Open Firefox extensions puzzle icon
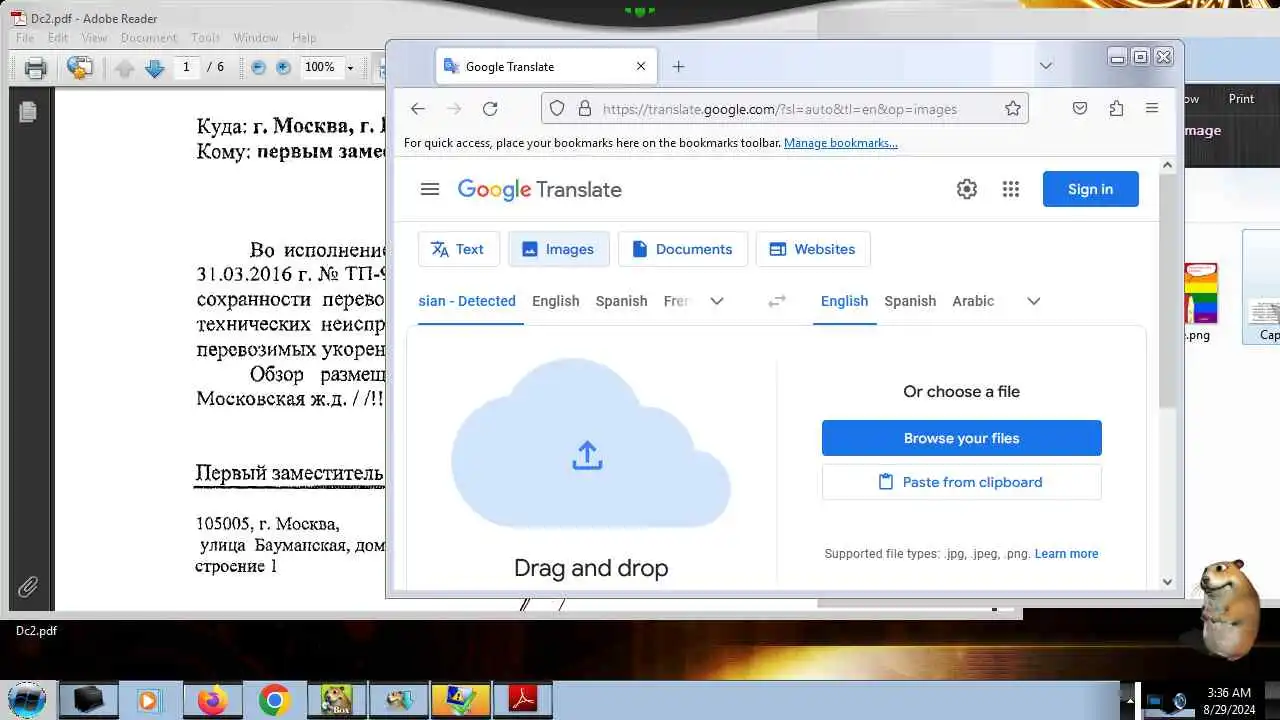The width and height of the screenshot is (1280, 720). (x=1116, y=109)
